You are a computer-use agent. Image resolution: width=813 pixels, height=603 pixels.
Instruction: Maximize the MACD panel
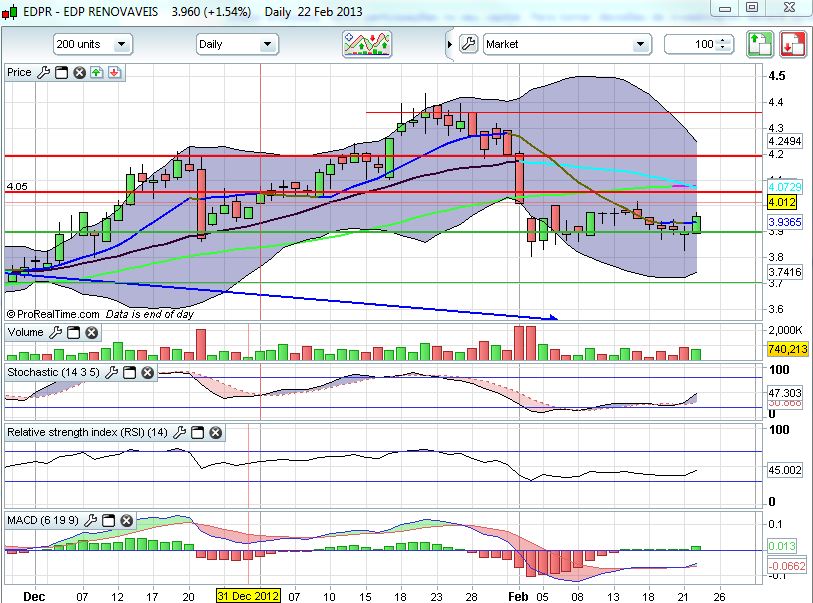pos(108,521)
